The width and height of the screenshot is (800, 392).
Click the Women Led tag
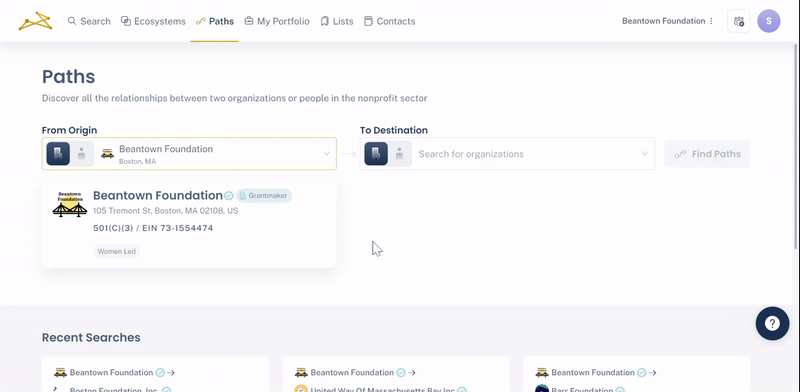coord(116,251)
